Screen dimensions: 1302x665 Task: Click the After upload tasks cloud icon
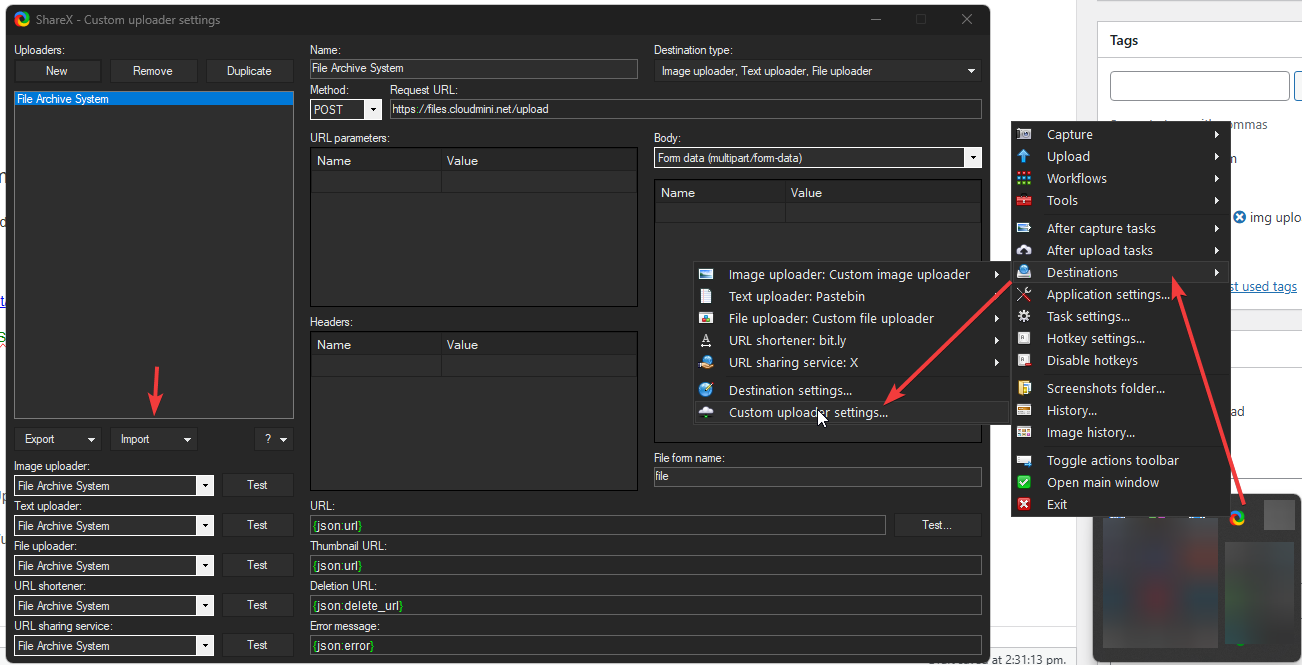pos(1024,250)
